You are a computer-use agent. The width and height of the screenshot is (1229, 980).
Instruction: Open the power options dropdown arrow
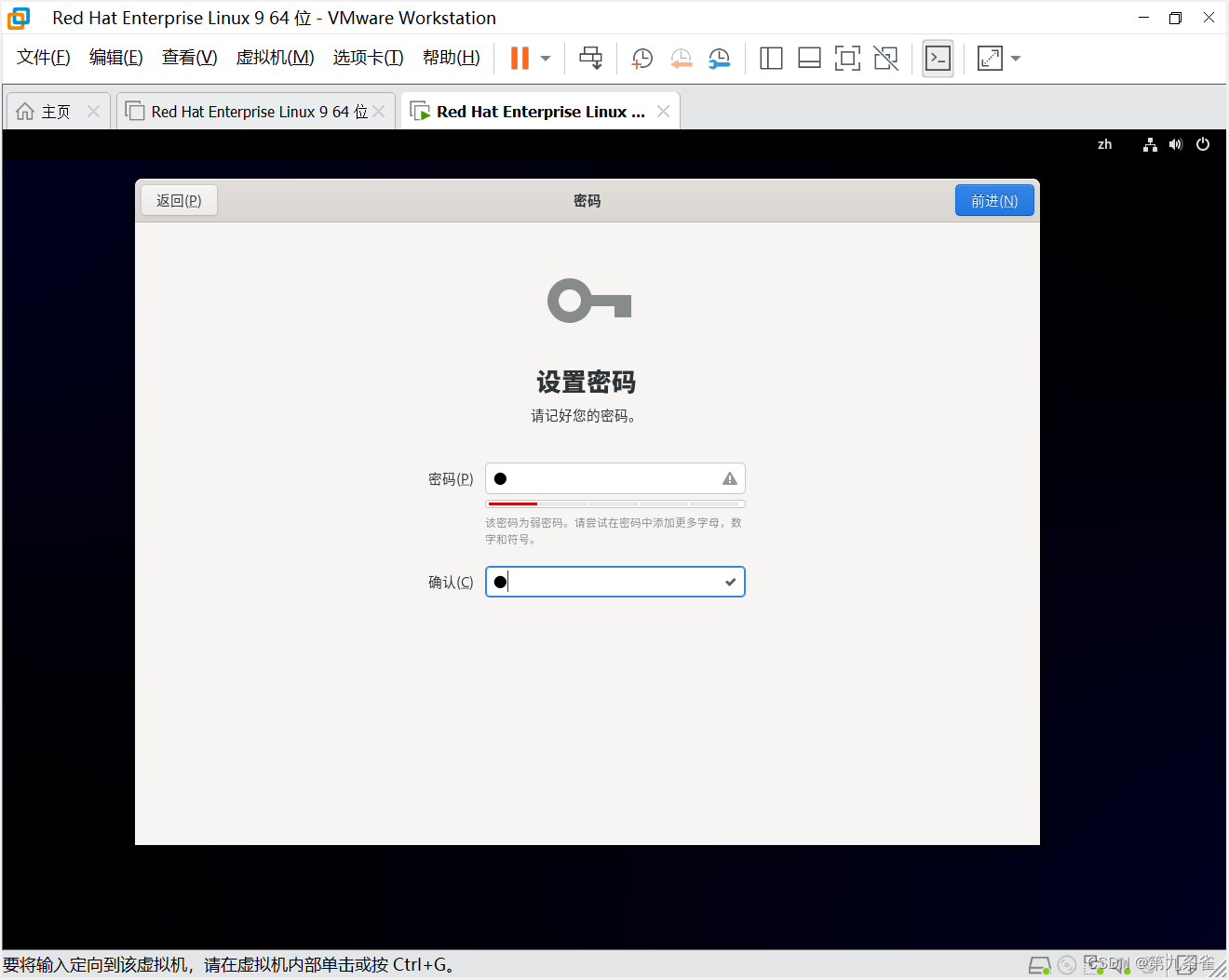coord(546,59)
